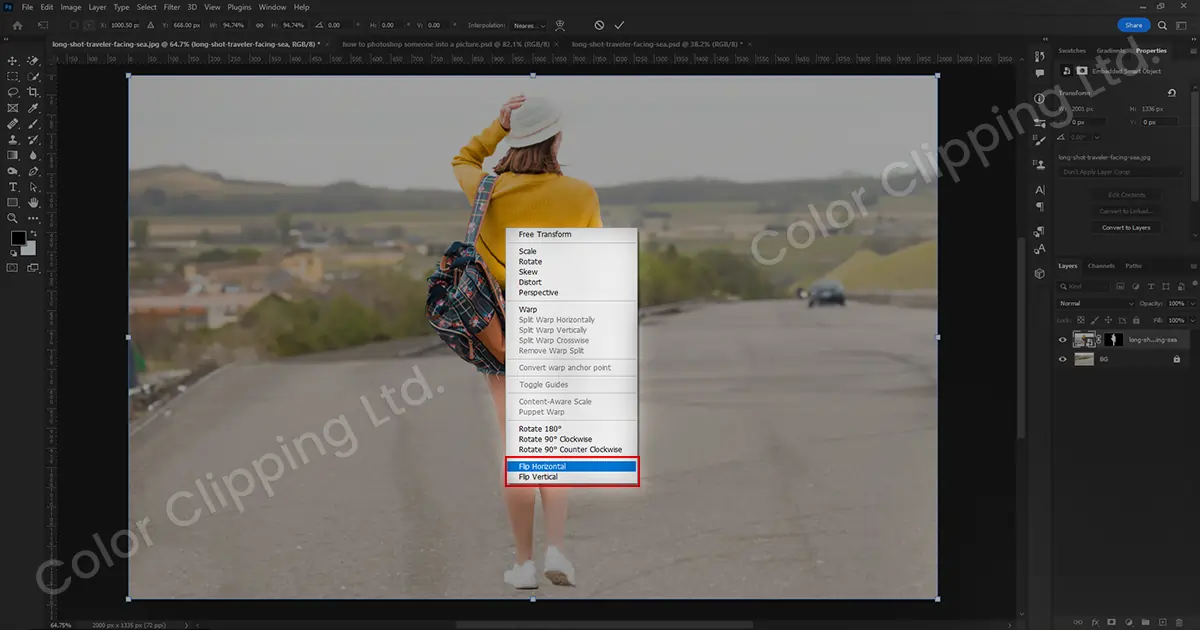Screen dimensions: 1200x630
Task: Select the Clone Stamp tool
Action: coord(13,140)
